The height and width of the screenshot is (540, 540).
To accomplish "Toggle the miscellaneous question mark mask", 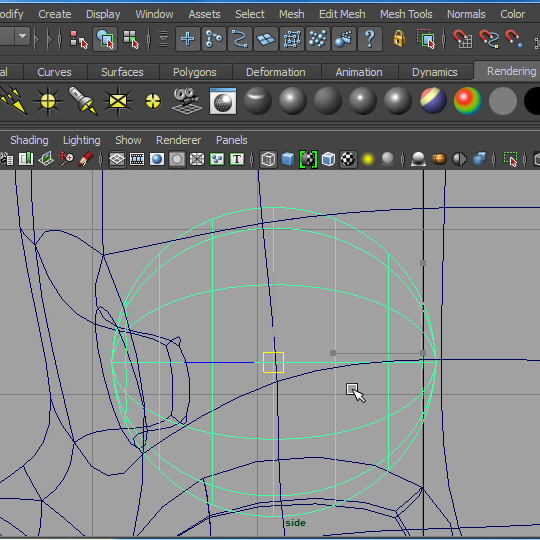I will (370, 39).
